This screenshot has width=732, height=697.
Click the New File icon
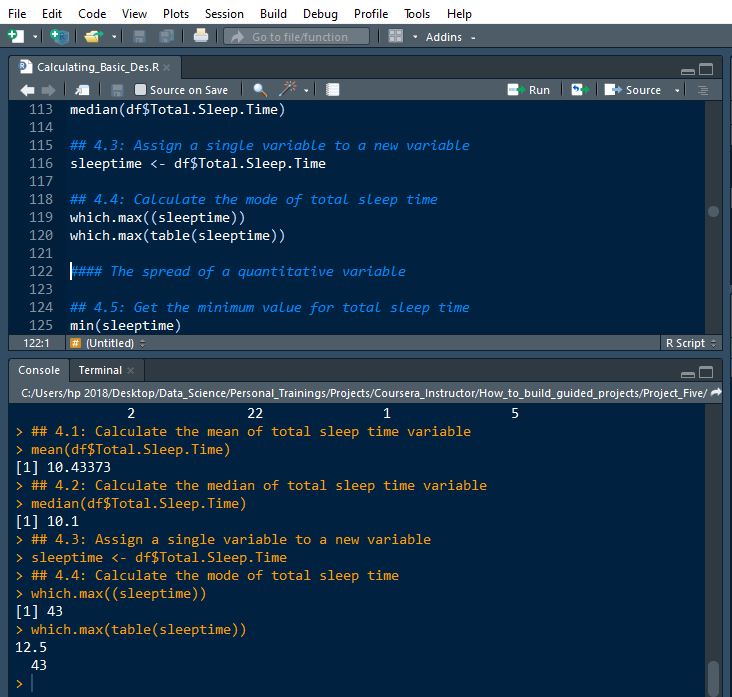pos(15,36)
